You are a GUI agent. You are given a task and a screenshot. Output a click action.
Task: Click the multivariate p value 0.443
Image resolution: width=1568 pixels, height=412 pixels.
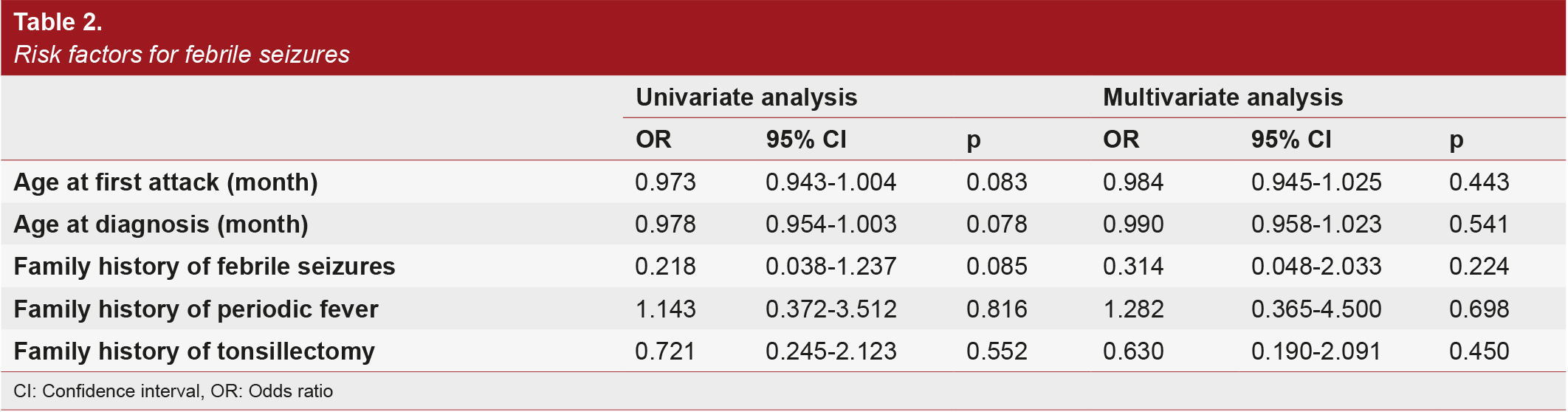pos(1479,182)
